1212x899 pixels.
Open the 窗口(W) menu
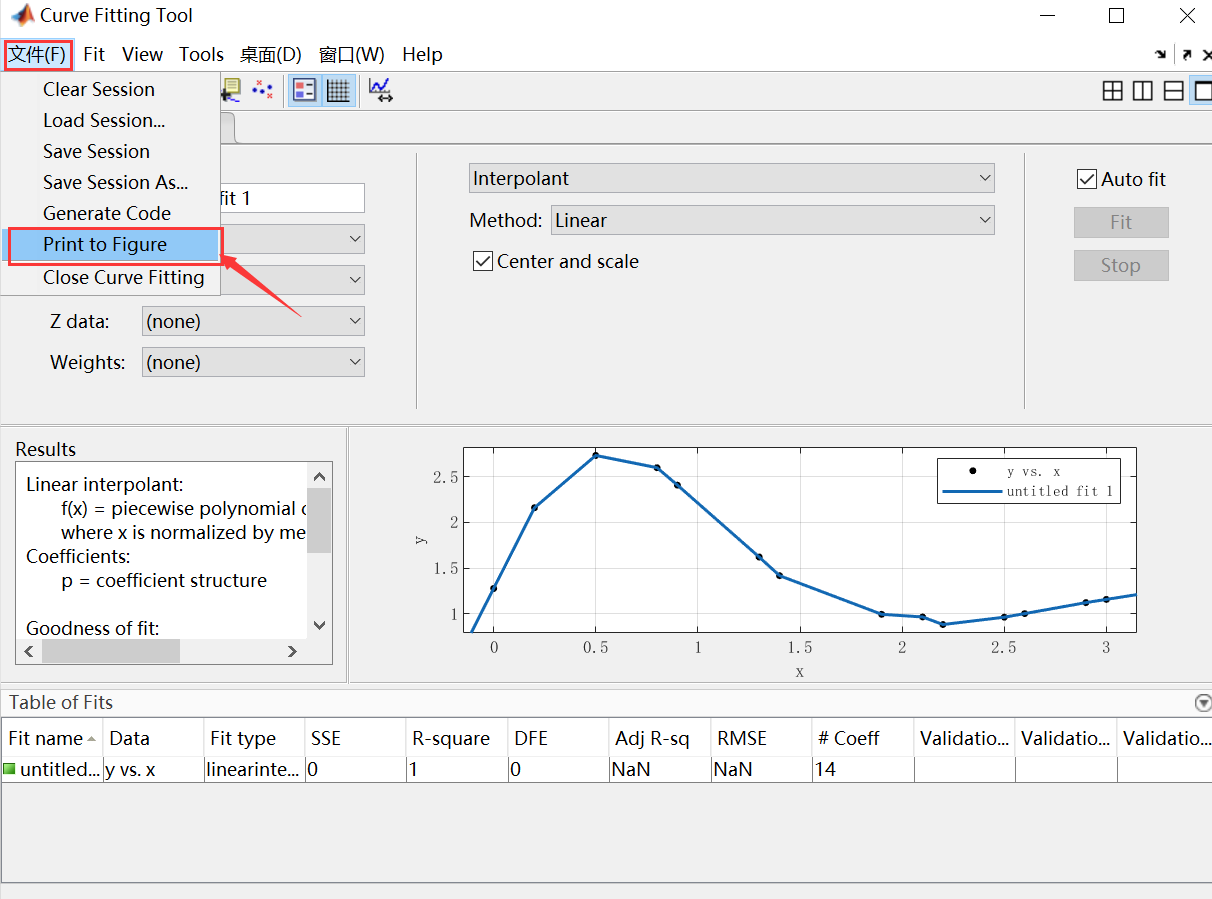coord(351,54)
